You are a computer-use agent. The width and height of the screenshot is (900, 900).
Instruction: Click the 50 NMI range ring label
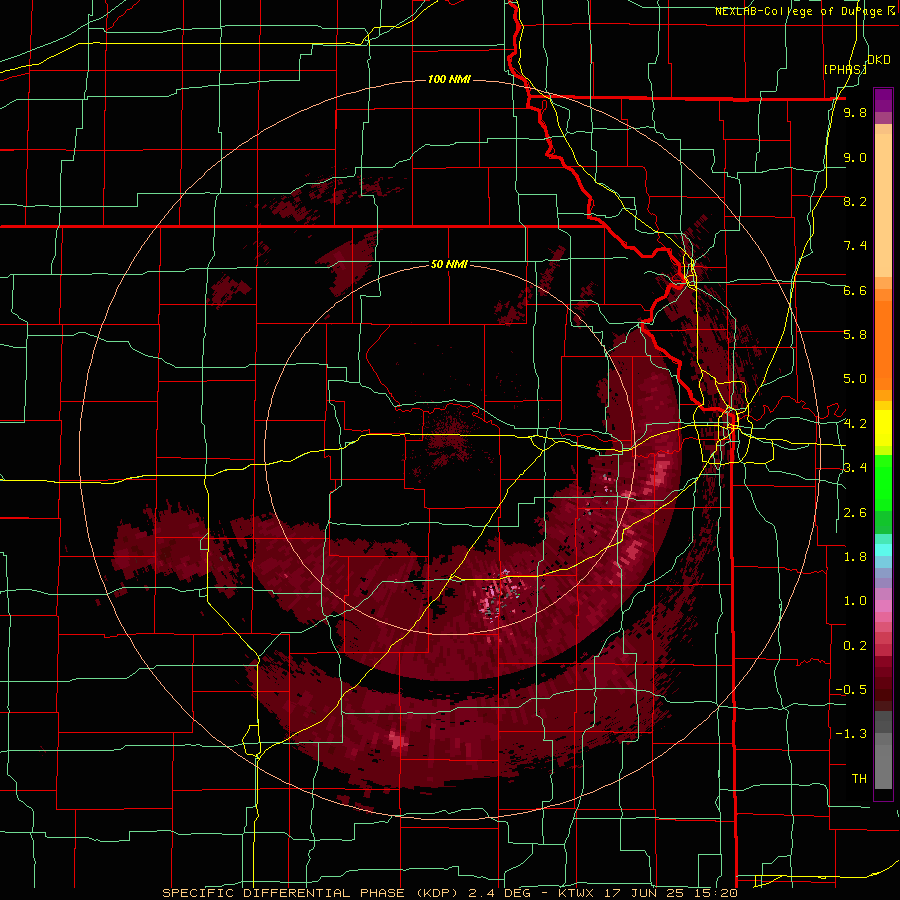point(449,264)
